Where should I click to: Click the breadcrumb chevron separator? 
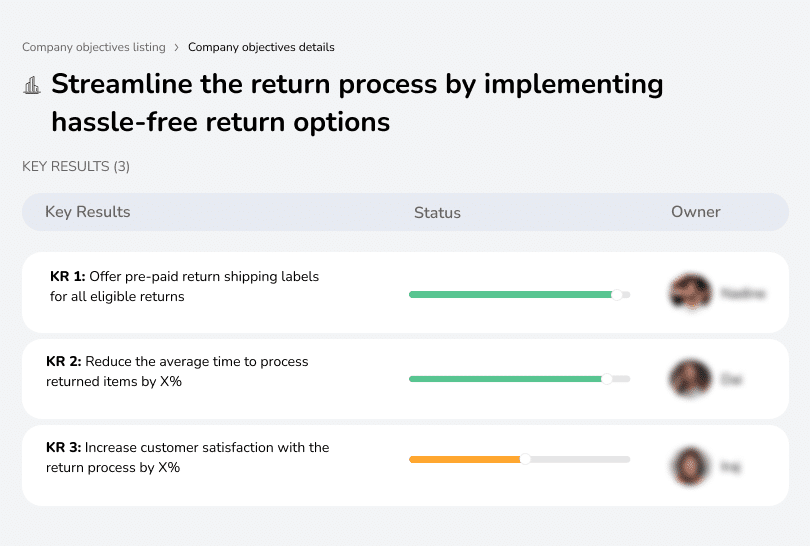tap(177, 47)
